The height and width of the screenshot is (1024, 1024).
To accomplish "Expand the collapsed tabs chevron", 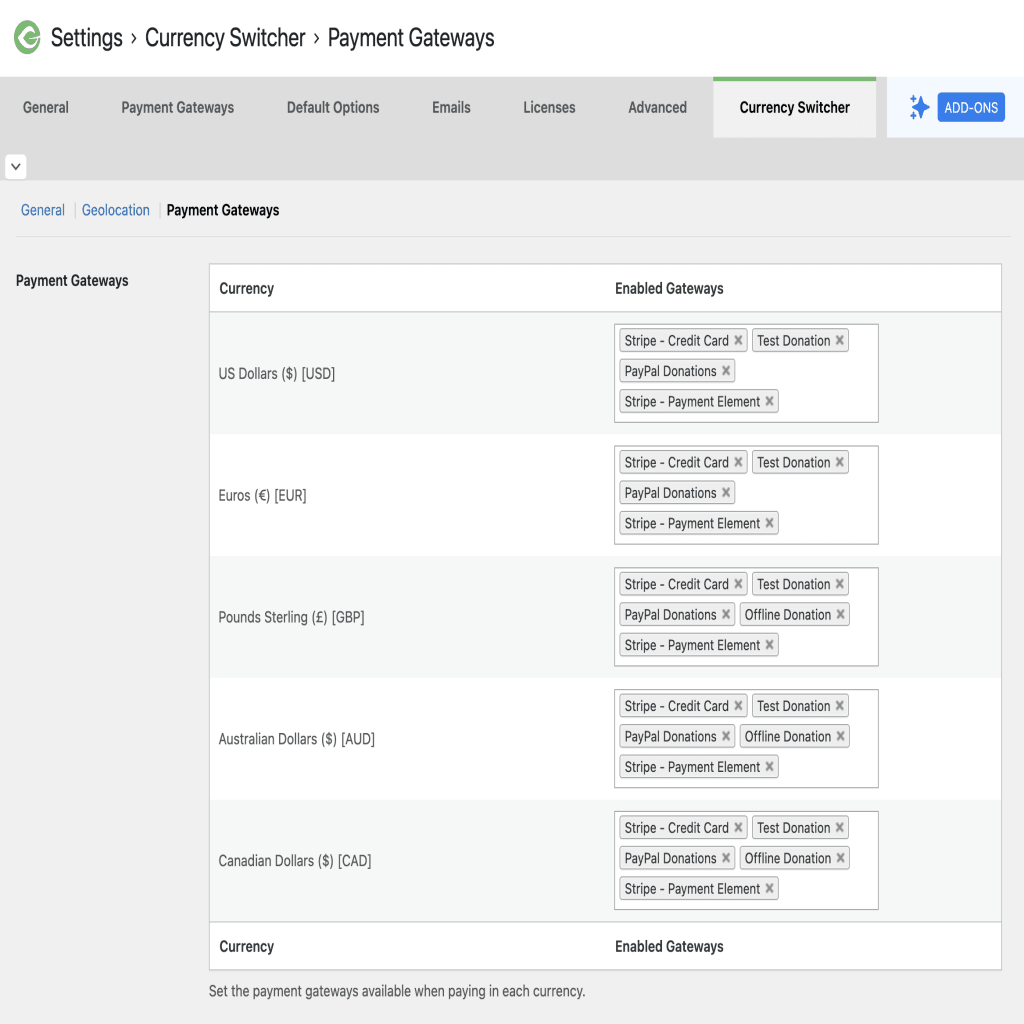I will click(x=16, y=167).
